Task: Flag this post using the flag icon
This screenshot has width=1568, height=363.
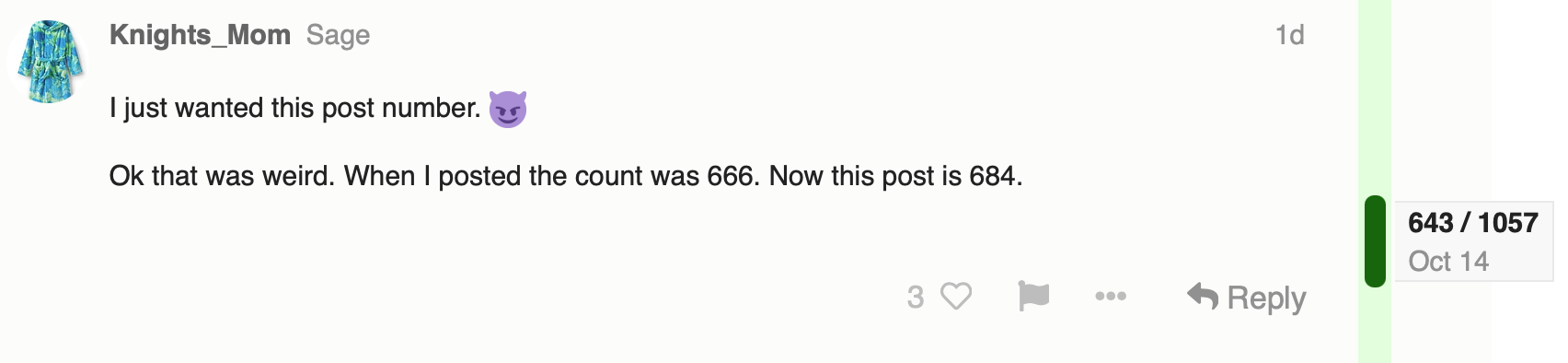Action: click(1033, 297)
